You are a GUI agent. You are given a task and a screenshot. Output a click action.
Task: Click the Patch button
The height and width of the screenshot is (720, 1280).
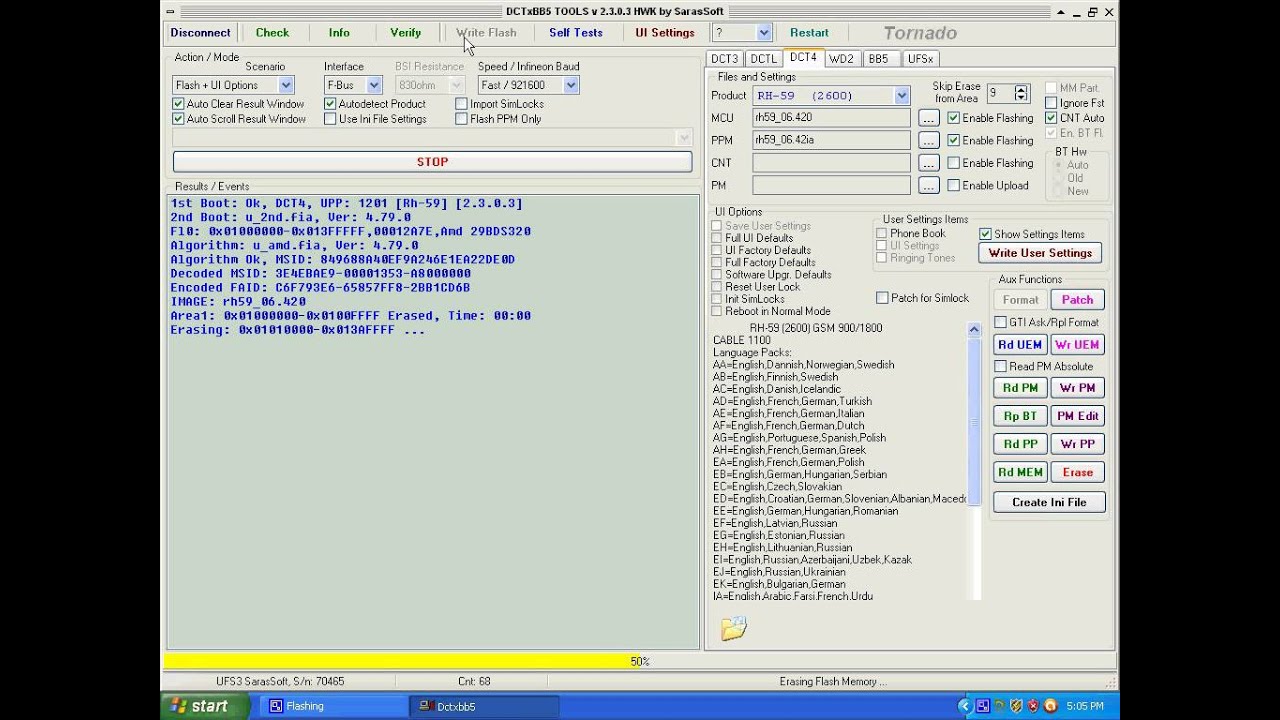pyautogui.click(x=1077, y=300)
